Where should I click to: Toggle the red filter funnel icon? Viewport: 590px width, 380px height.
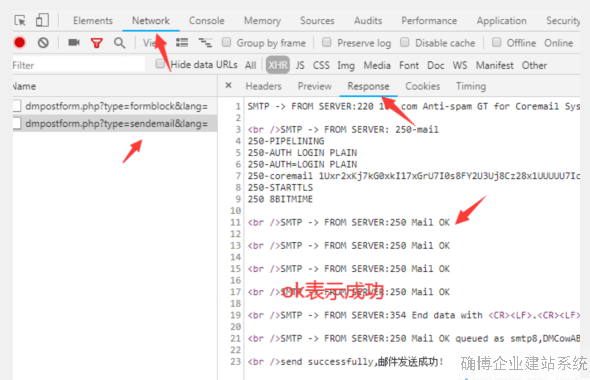point(97,43)
